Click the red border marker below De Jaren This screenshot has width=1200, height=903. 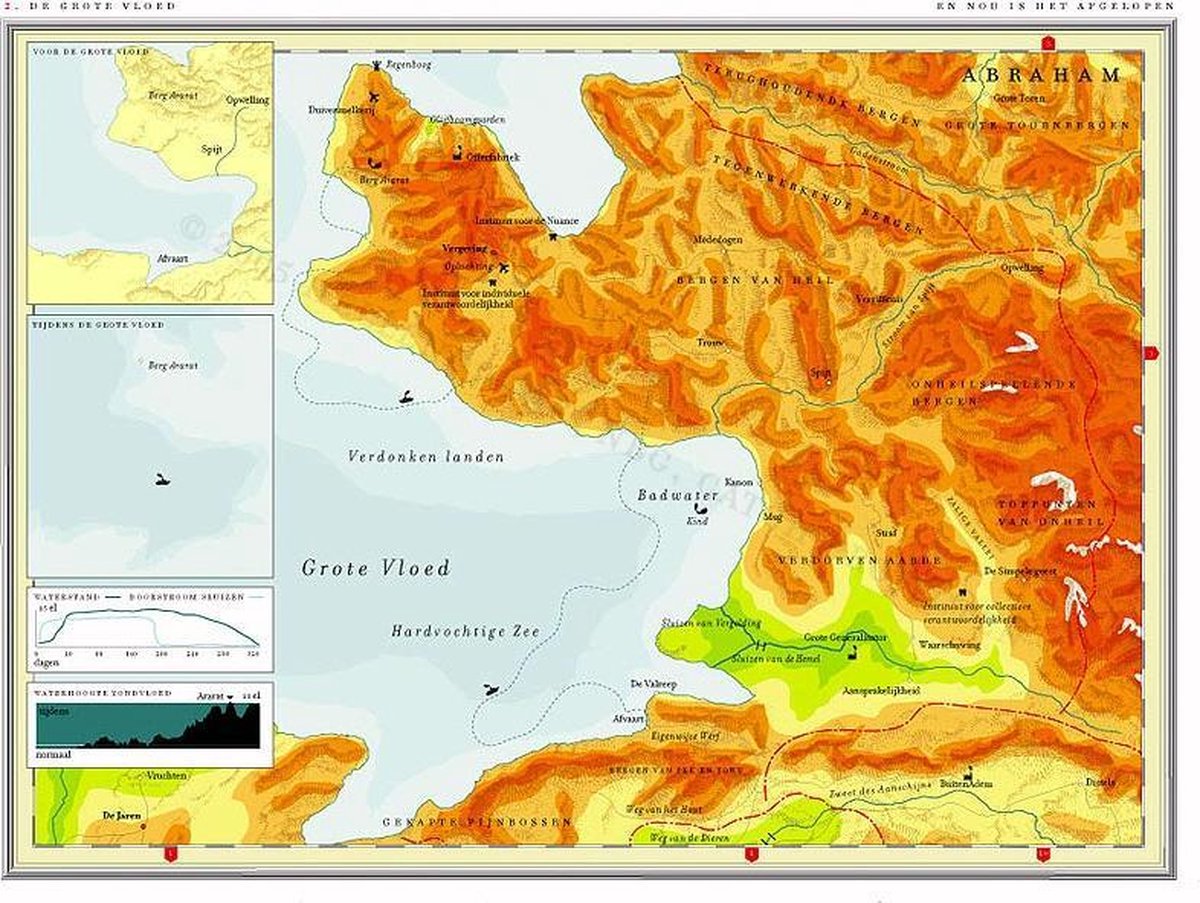pos(170,853)
